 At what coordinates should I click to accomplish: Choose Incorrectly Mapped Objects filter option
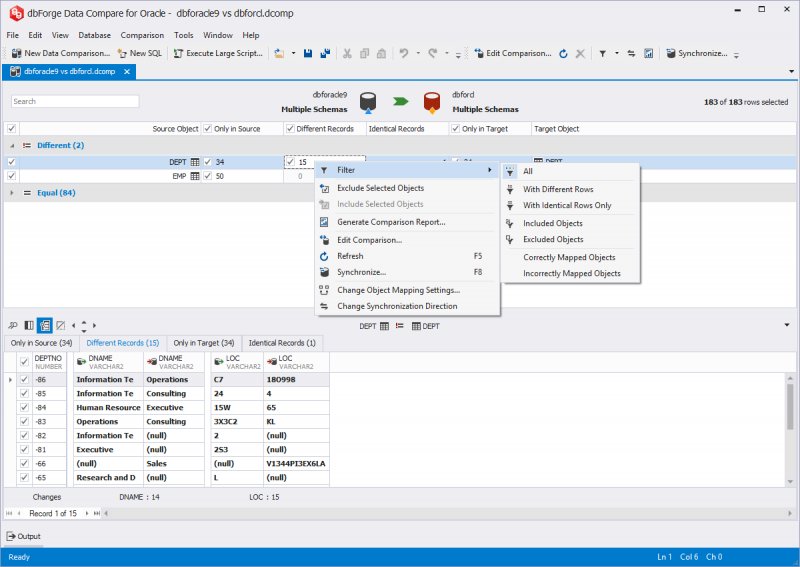(570, 274)
